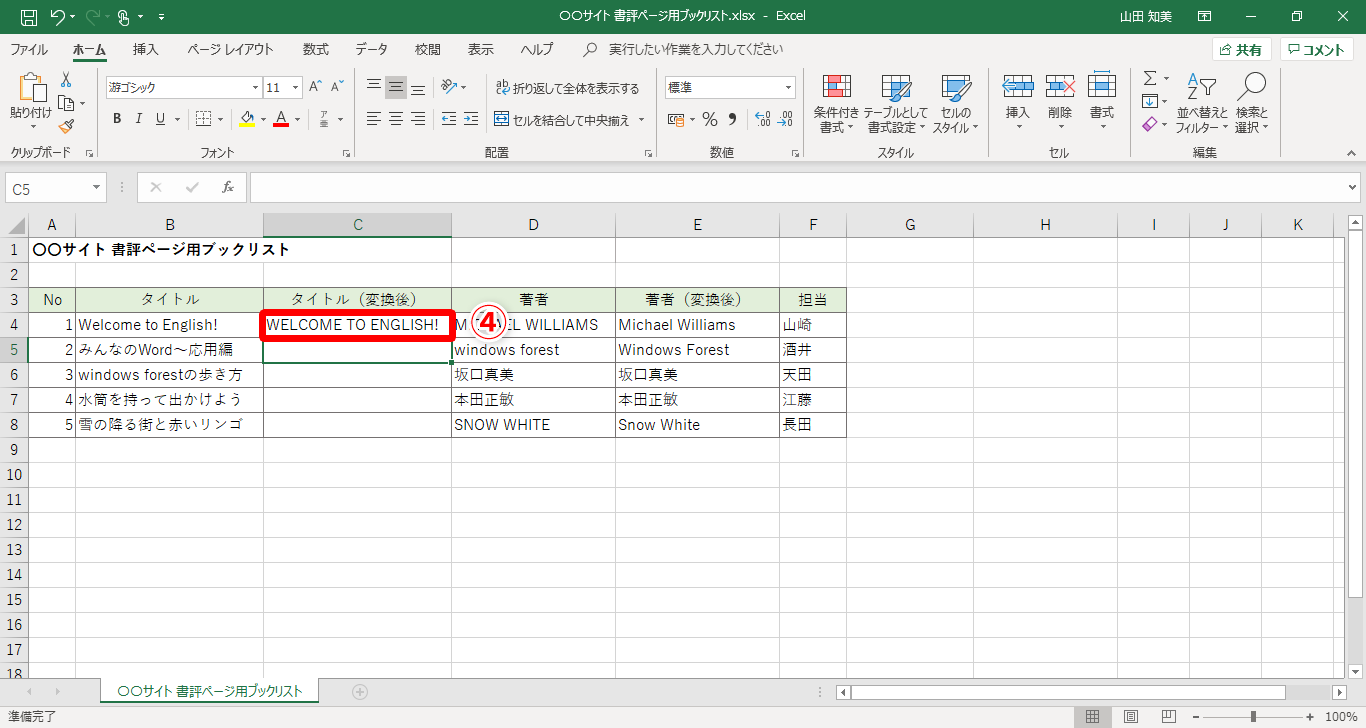Open Merge & Center dropdown arrow
The height and width of the screenshot is (728, 1366).
point(642,119)
